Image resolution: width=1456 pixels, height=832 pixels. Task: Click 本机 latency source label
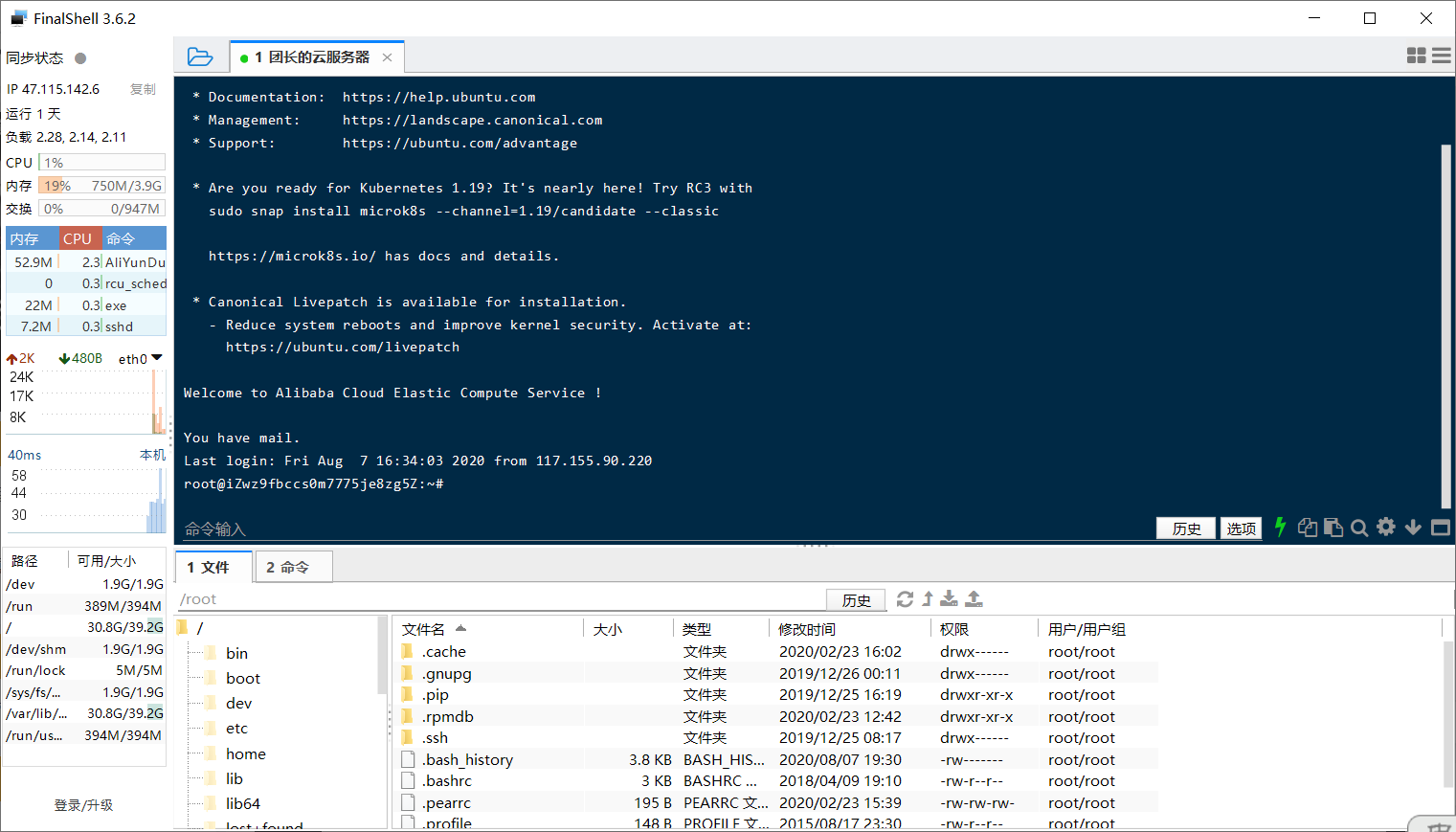point(153,455)
